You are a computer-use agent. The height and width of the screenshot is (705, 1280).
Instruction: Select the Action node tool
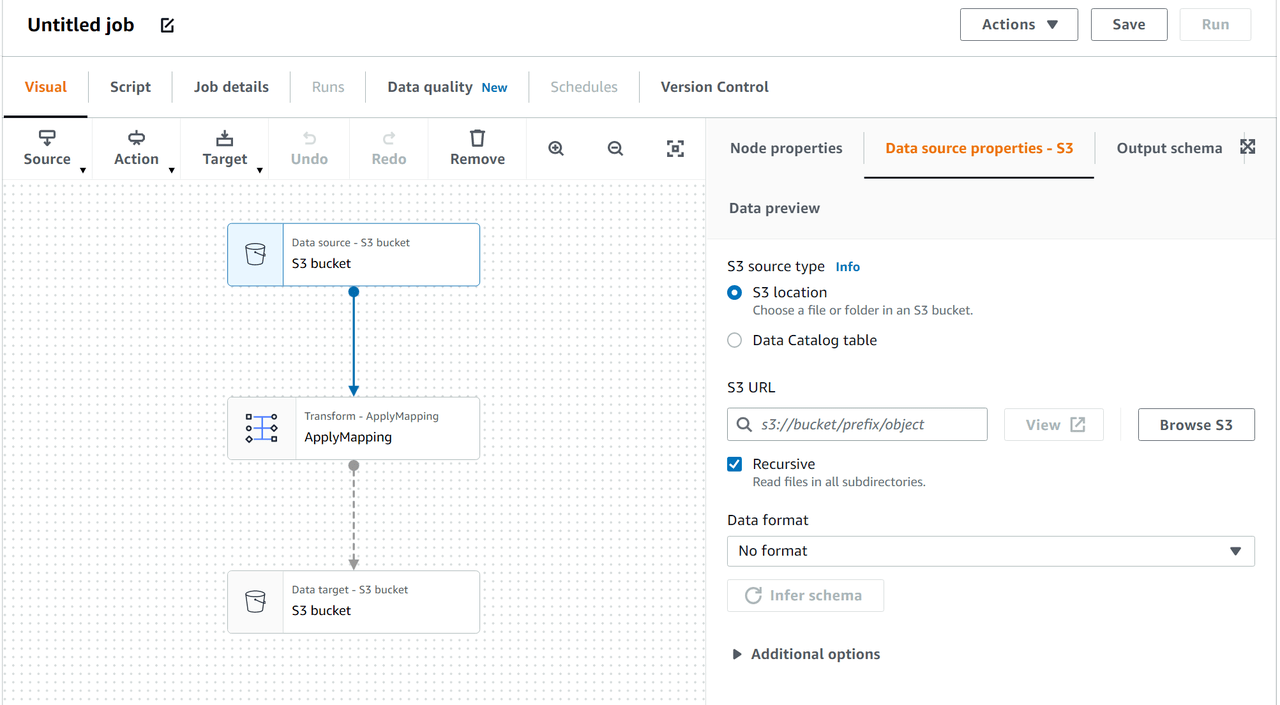(x=136, y=148)
